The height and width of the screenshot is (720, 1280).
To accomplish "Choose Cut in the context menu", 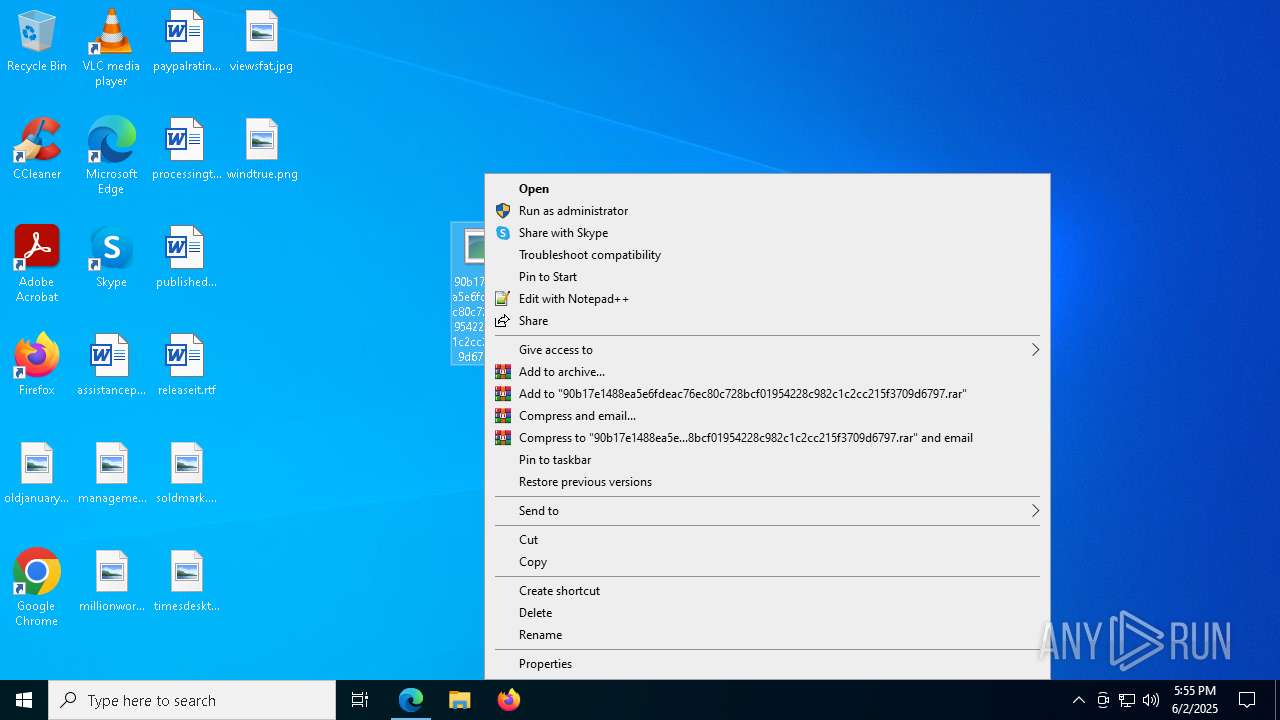I will click(x=767, y=540).
